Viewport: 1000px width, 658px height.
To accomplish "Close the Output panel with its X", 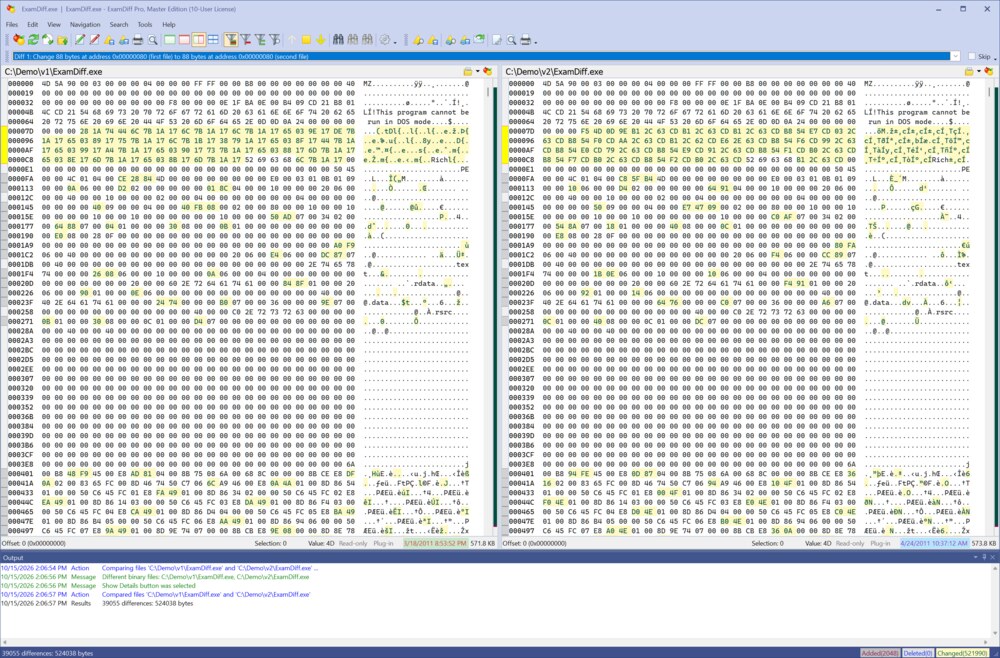I will tap(992, 557).
